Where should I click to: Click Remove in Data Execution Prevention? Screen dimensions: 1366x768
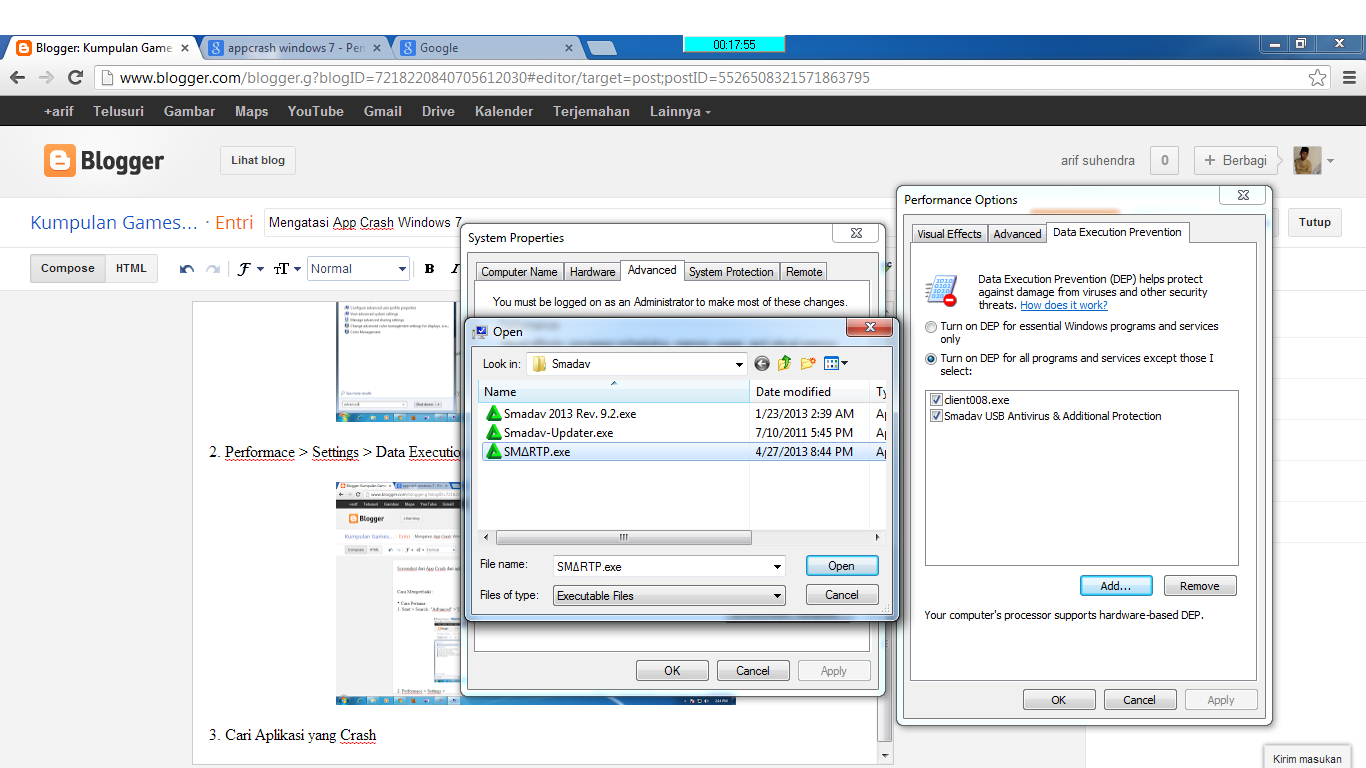pyautogui.click(x=1199, y=586)
